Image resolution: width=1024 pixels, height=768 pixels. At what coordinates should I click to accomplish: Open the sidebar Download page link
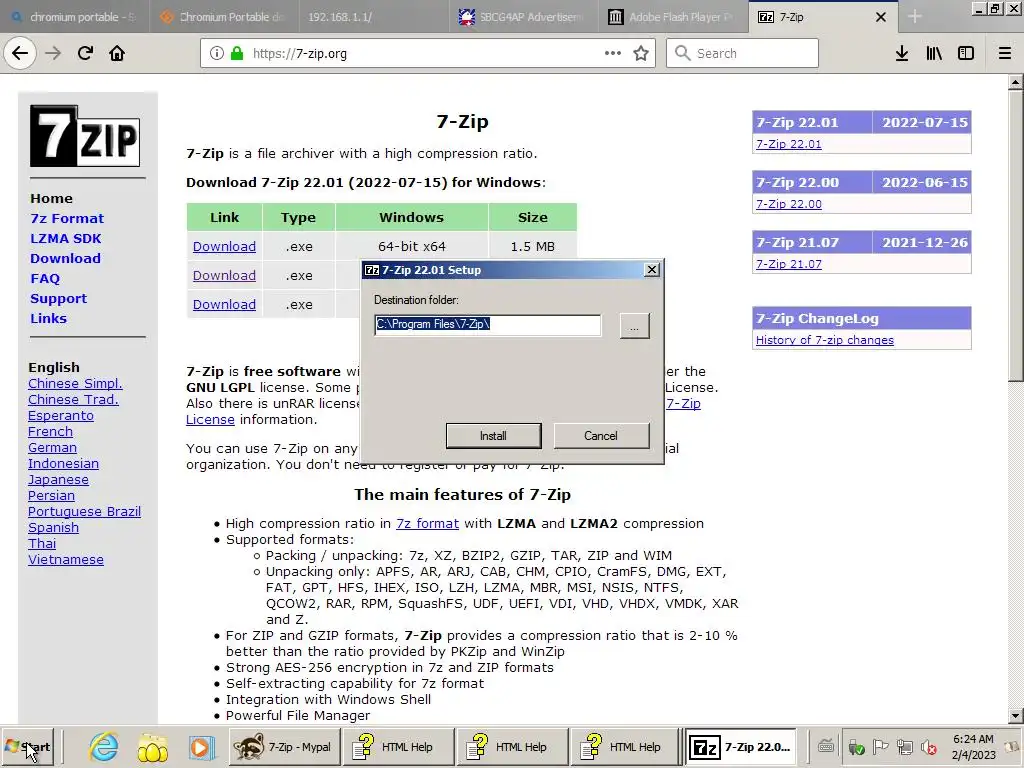click(65, 258)
